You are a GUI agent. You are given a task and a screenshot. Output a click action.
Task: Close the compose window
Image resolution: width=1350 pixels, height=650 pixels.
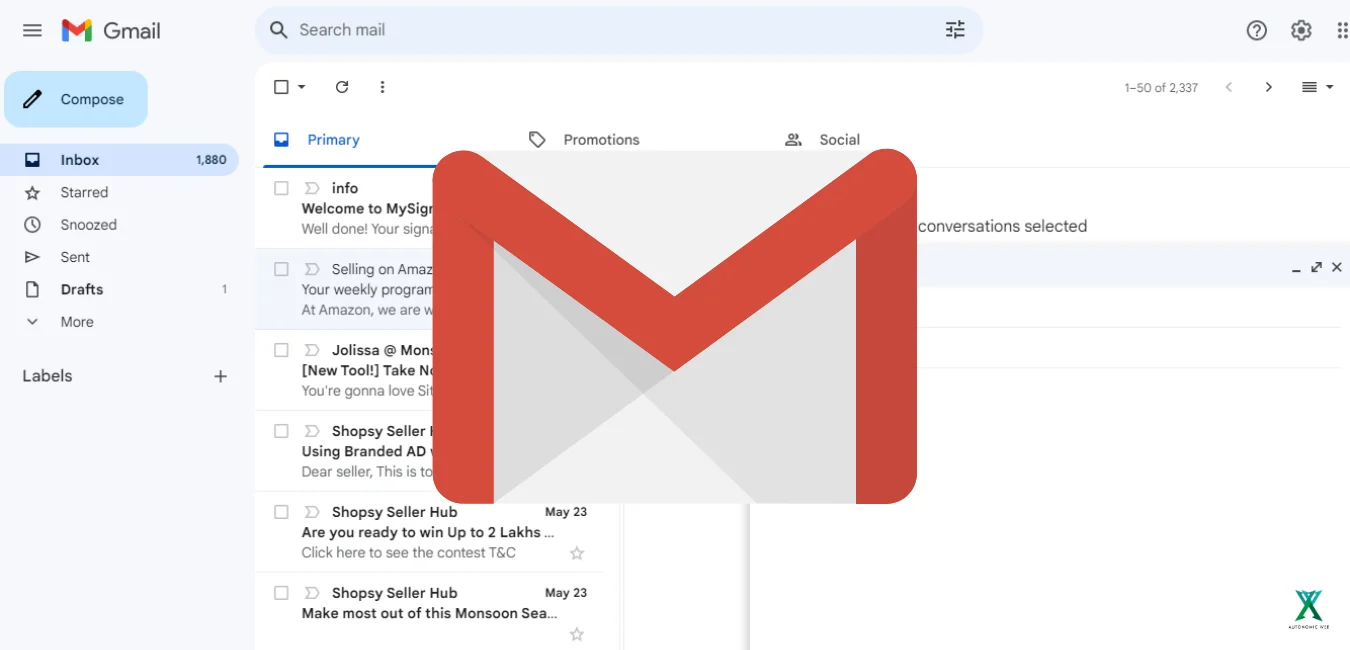(1337, 267)
